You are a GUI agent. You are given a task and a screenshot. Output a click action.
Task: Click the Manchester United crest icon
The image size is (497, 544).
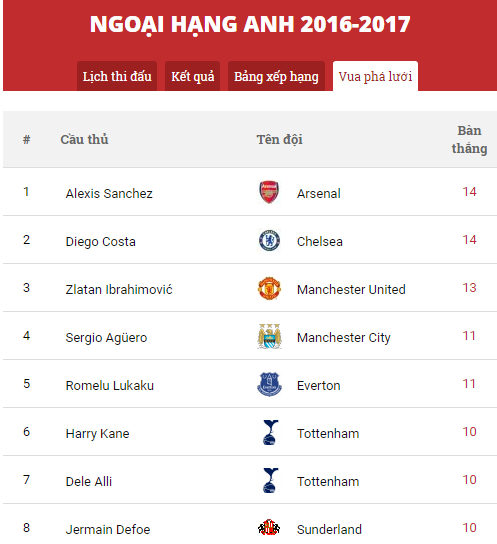[x=269, y=288]
